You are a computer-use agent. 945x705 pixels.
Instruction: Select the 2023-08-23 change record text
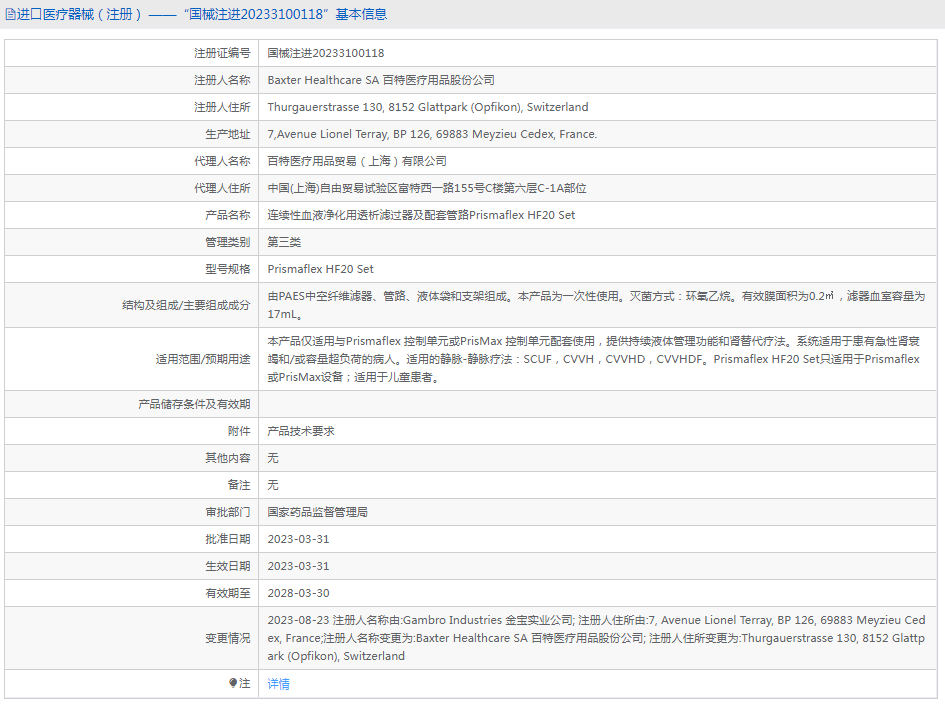(x=597, y=638)
